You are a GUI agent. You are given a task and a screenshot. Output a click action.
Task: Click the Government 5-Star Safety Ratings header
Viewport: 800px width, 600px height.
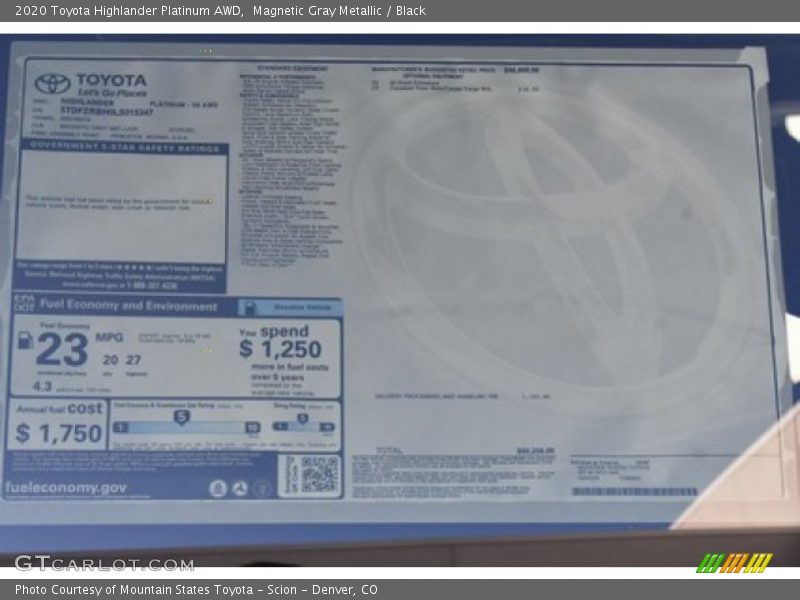(x=124, y=147)
